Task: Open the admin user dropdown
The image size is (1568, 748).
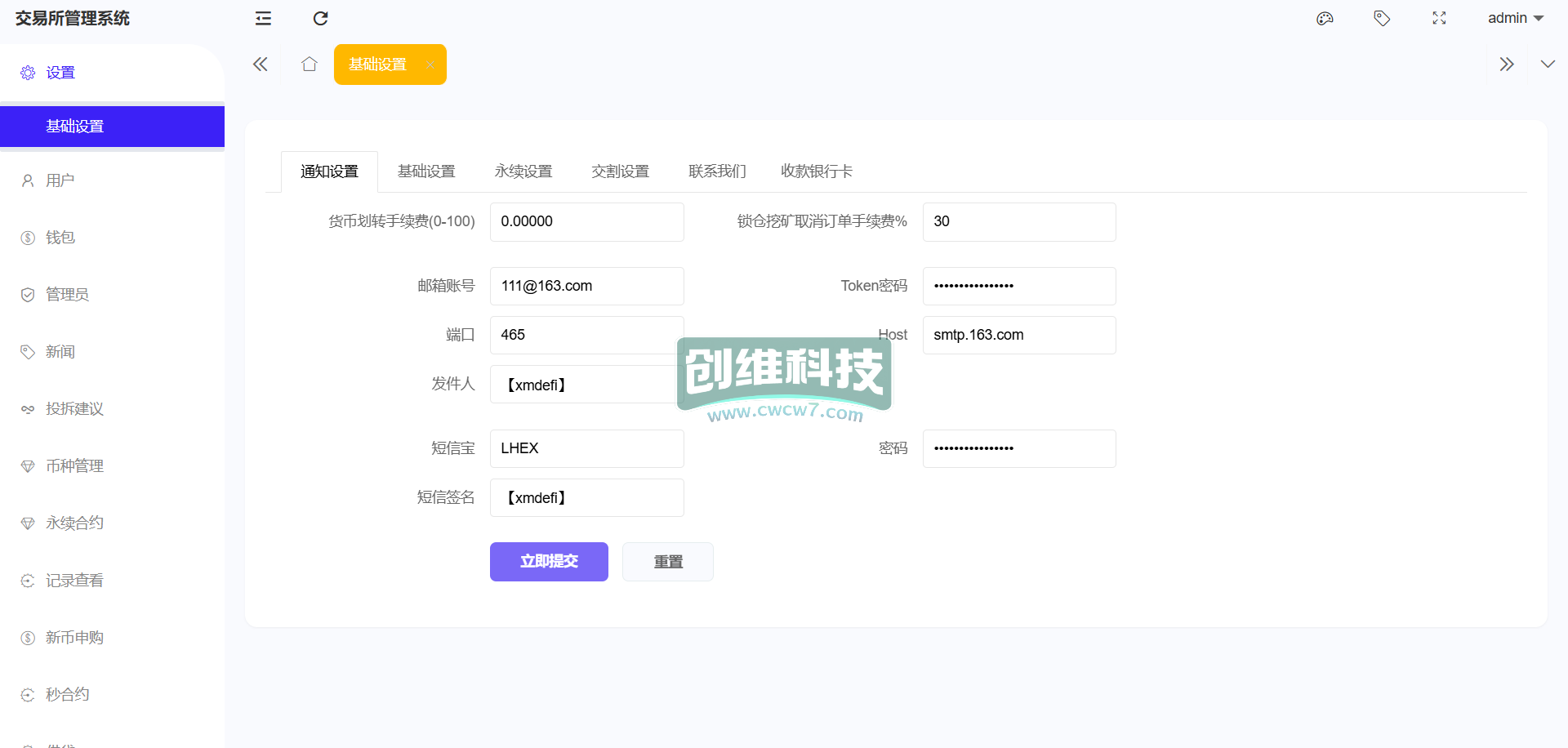Action: click(x=1515, y=18)
